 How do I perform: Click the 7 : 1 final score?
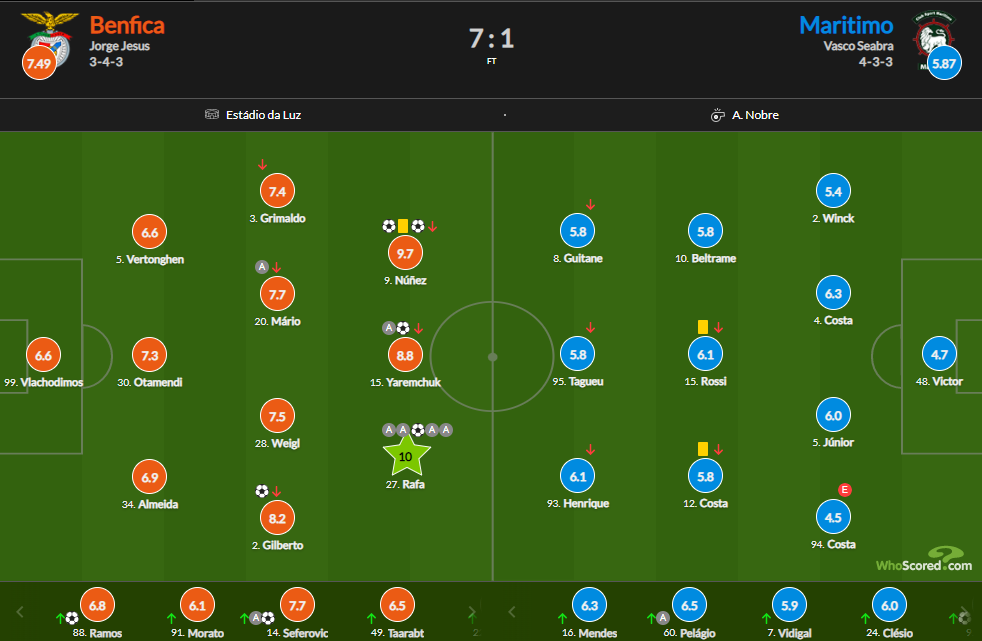coord(492,39)
